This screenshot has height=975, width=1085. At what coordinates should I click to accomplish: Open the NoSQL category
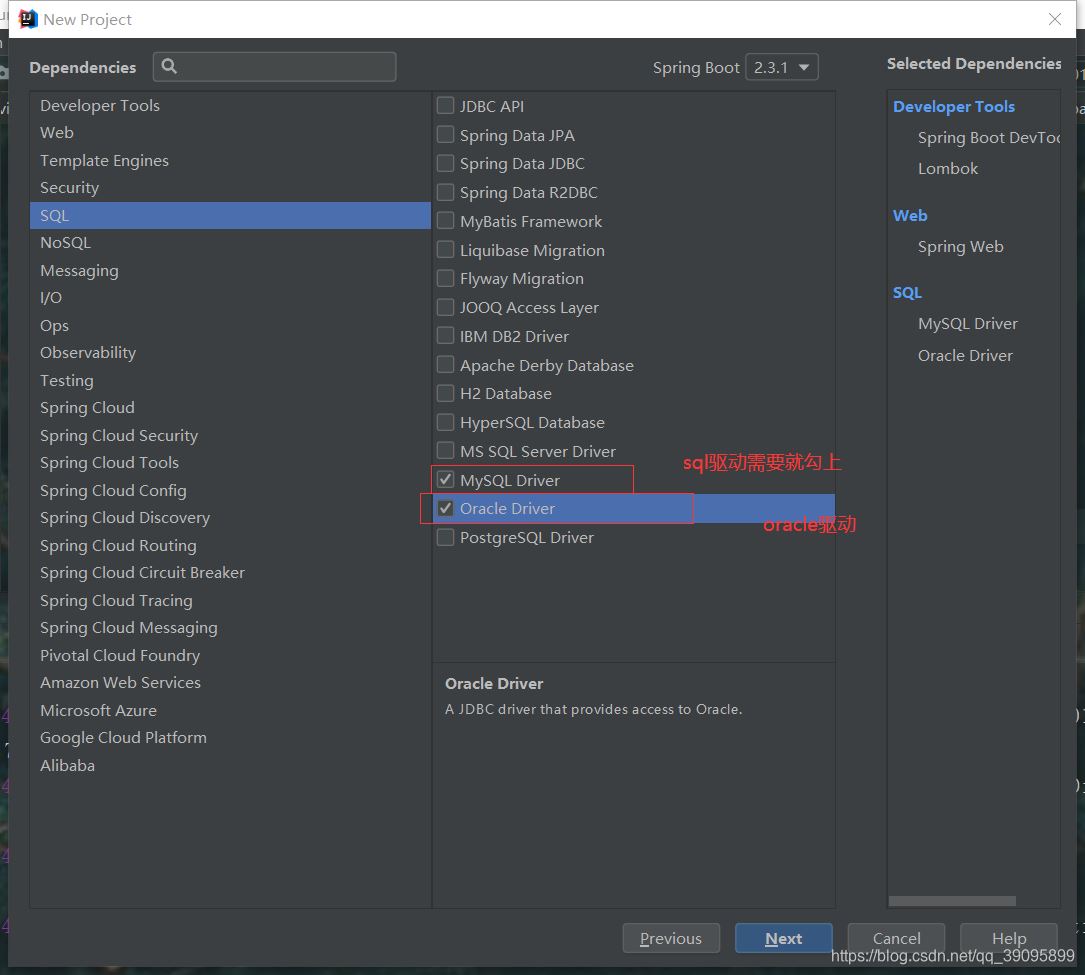[x=230, y=242]
